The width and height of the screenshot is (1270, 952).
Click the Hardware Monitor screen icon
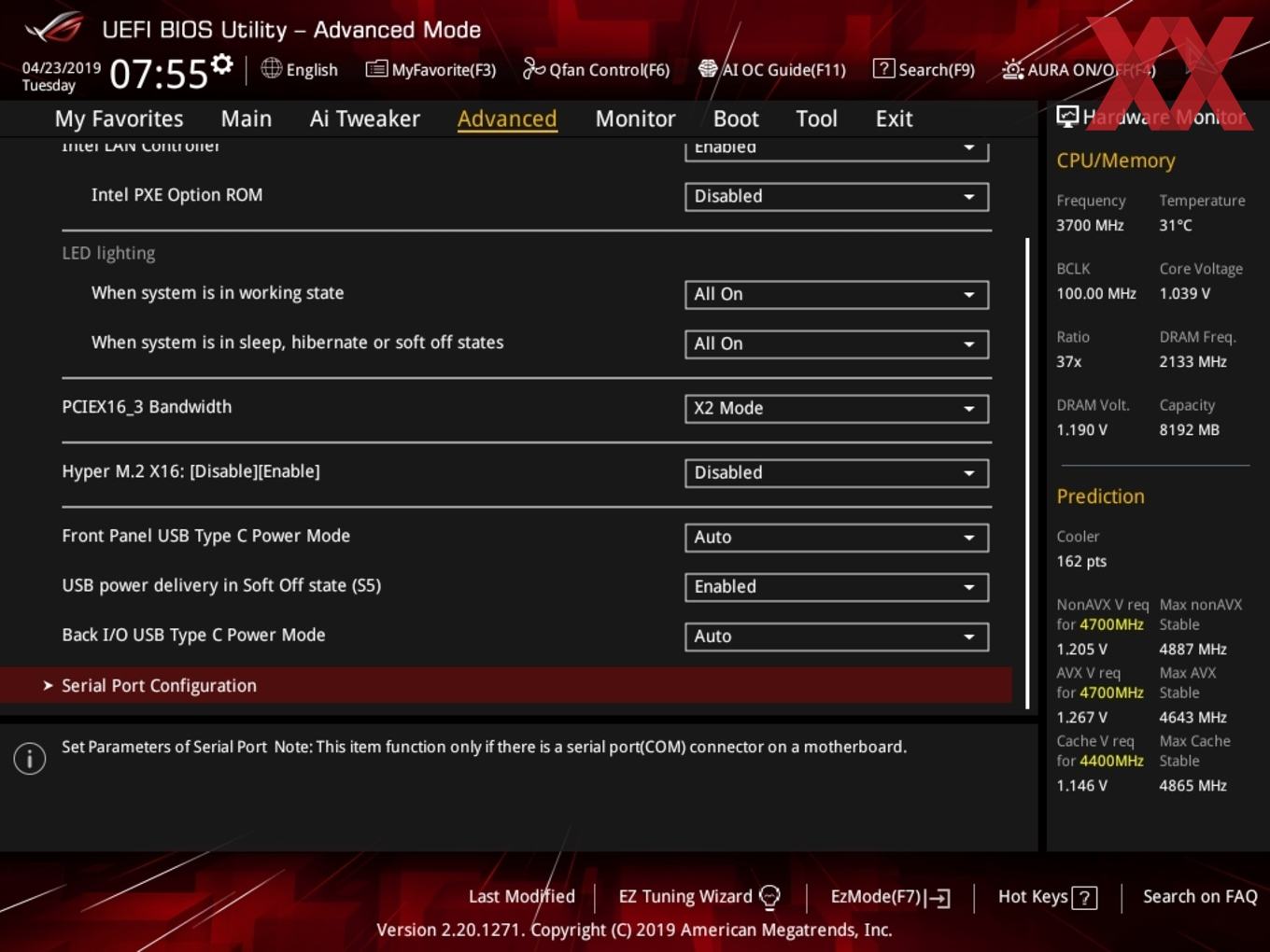[x=1067, y=117]
